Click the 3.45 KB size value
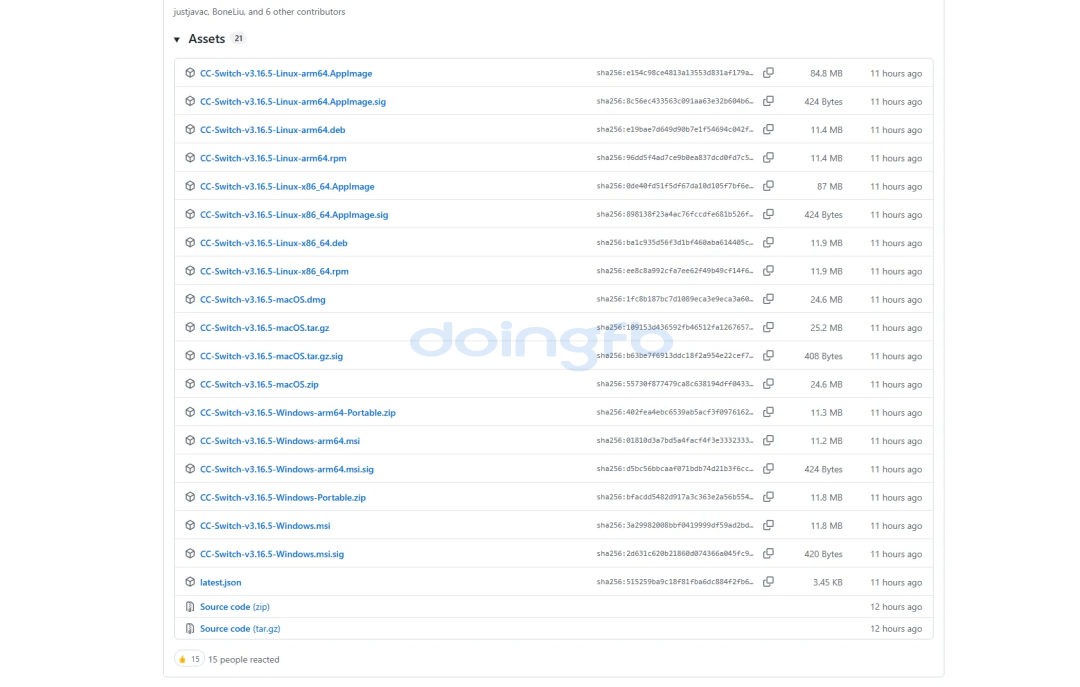The height and width of the screenshot is (687, 1080). (827, 582)
